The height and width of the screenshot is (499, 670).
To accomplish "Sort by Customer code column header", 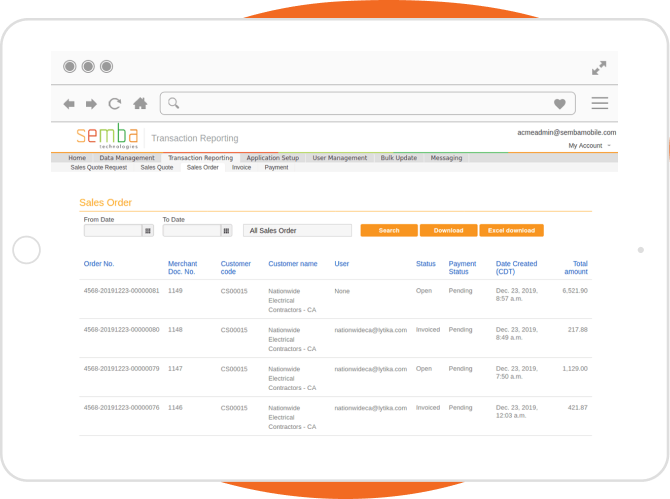I will pyautogui.click(x=235, y=267).
